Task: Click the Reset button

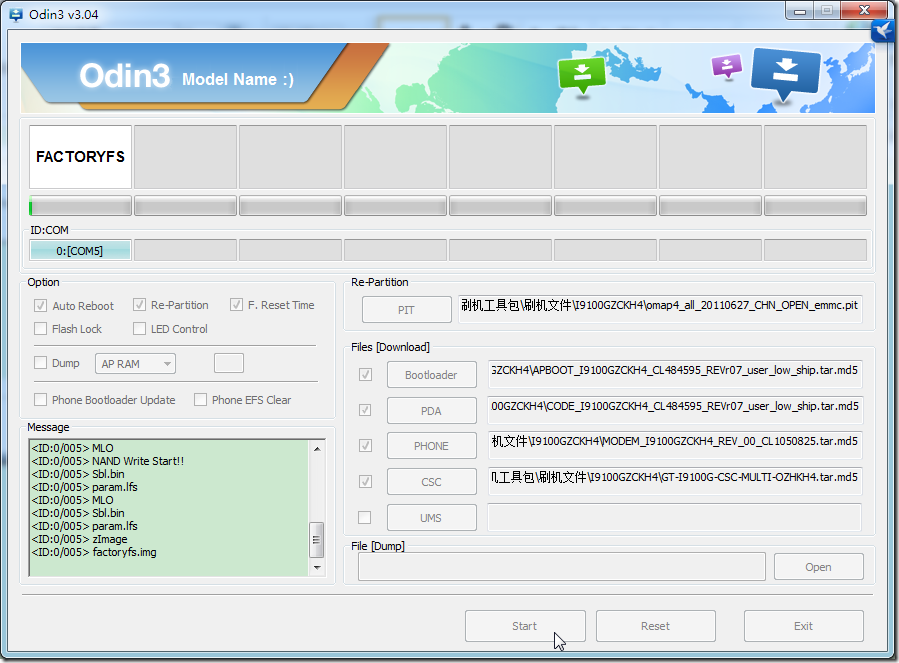Action: pyautogui.click(x=656, y=626)
